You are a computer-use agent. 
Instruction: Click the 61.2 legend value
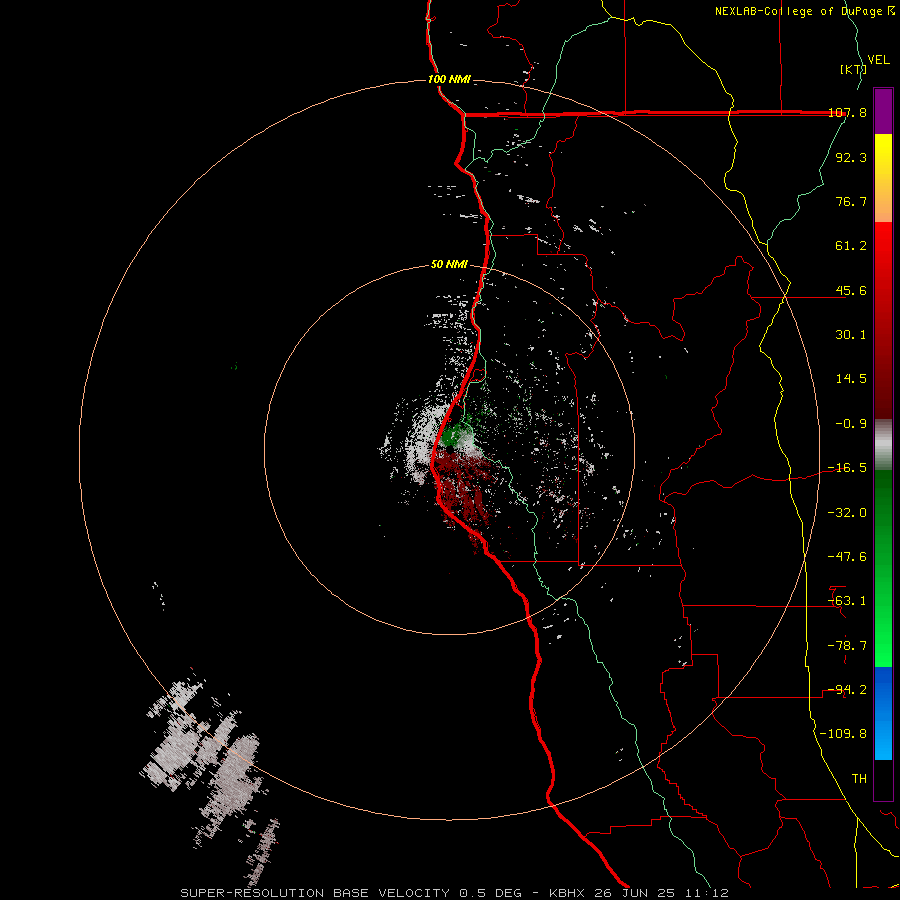click(x=851, y=246)
